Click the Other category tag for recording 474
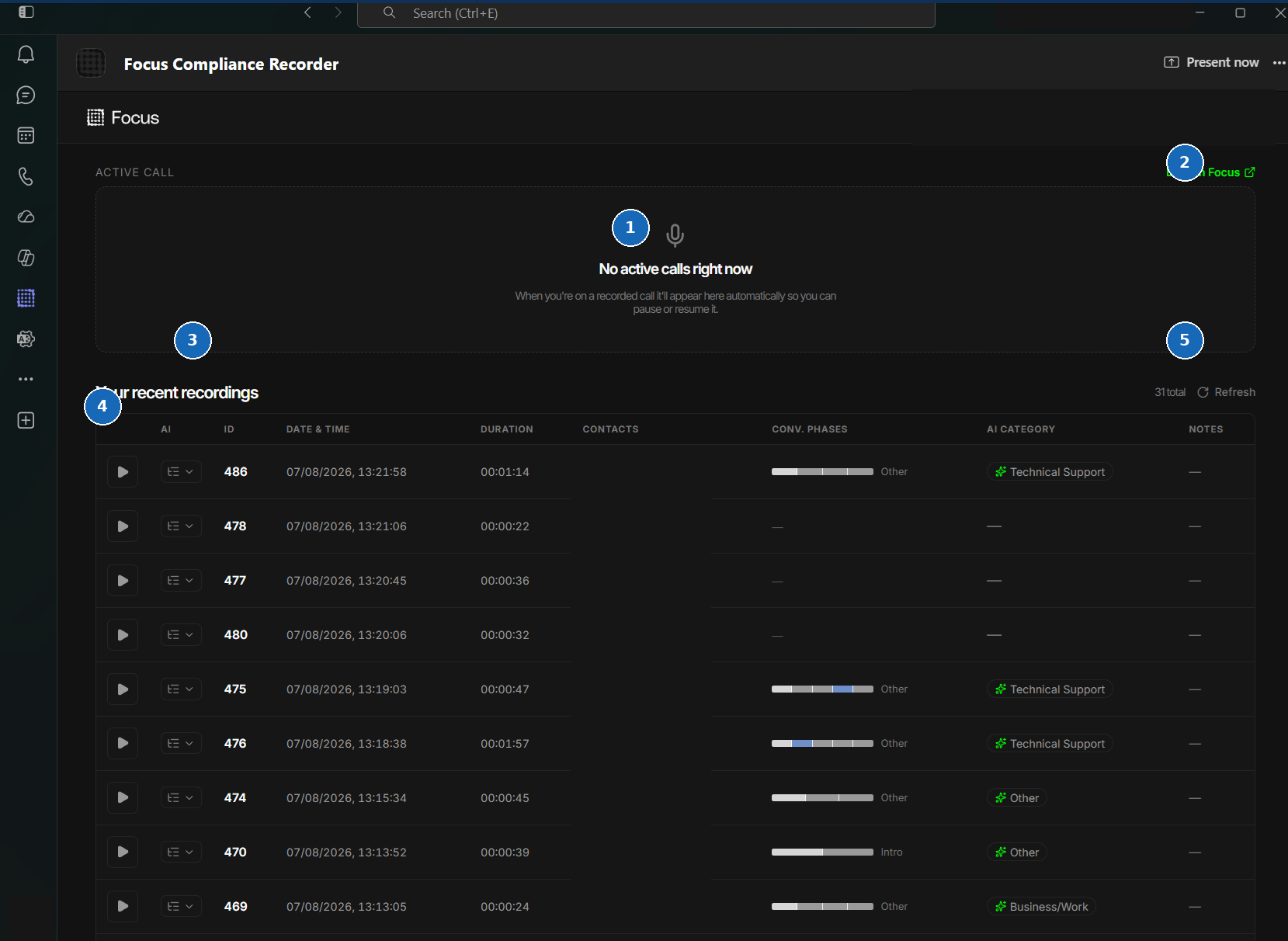 pyautogui.click(x=1017, y=798)
